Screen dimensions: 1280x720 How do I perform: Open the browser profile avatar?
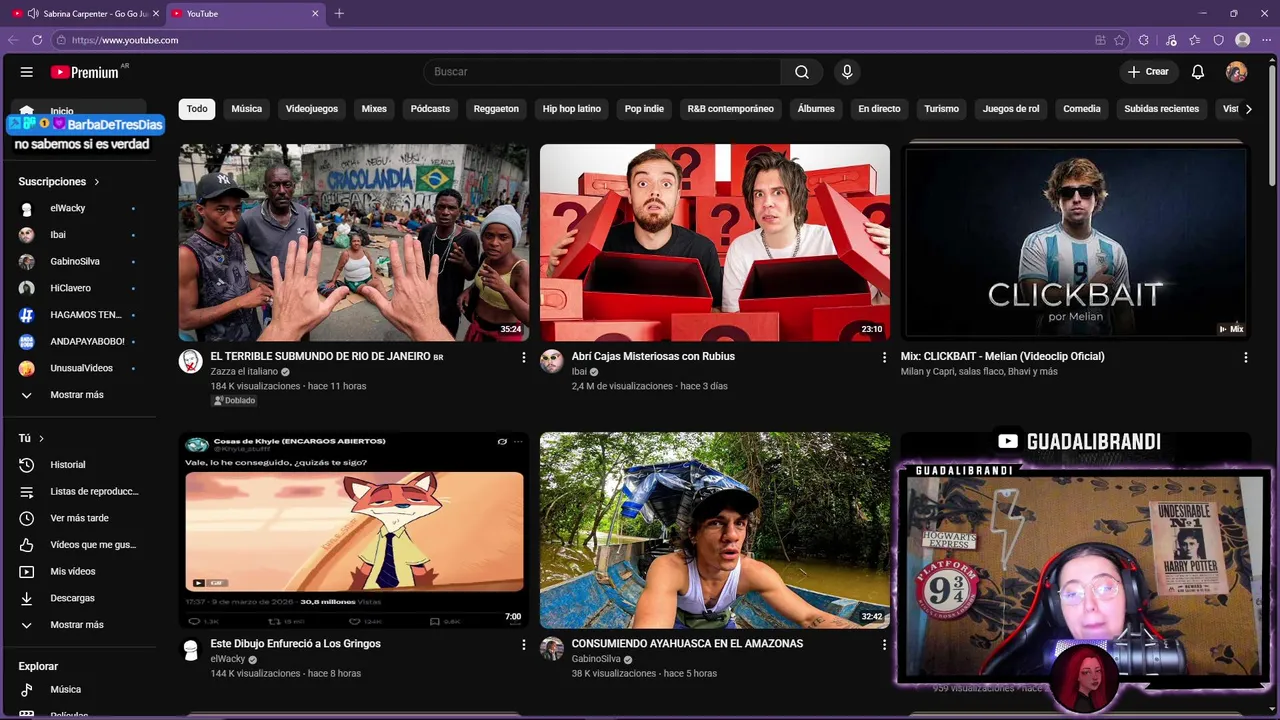[x=1243, y=40]
